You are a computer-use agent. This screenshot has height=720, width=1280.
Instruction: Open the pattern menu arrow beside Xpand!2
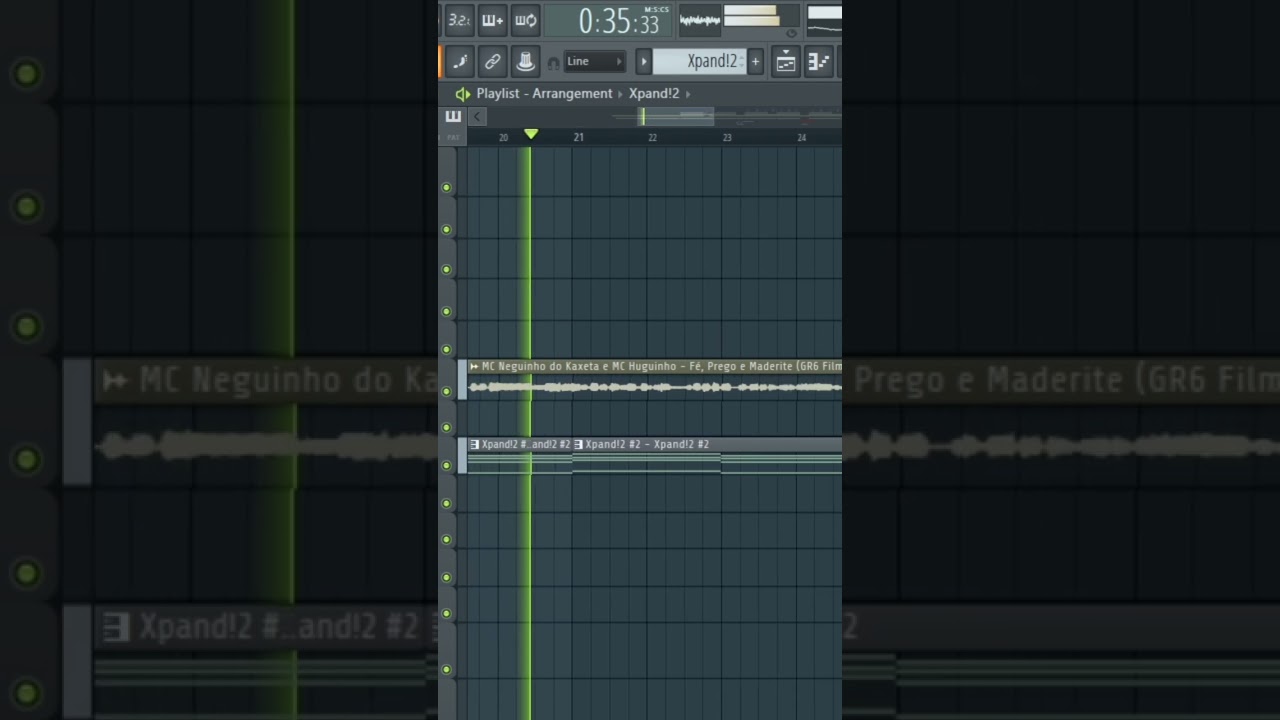click(x=643, y=61)
